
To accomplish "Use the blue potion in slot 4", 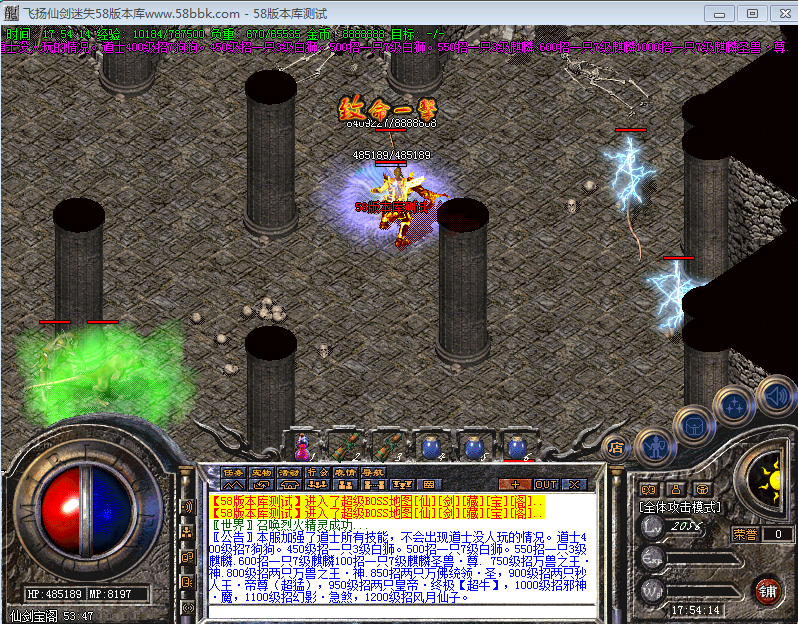I will [432, 448].
